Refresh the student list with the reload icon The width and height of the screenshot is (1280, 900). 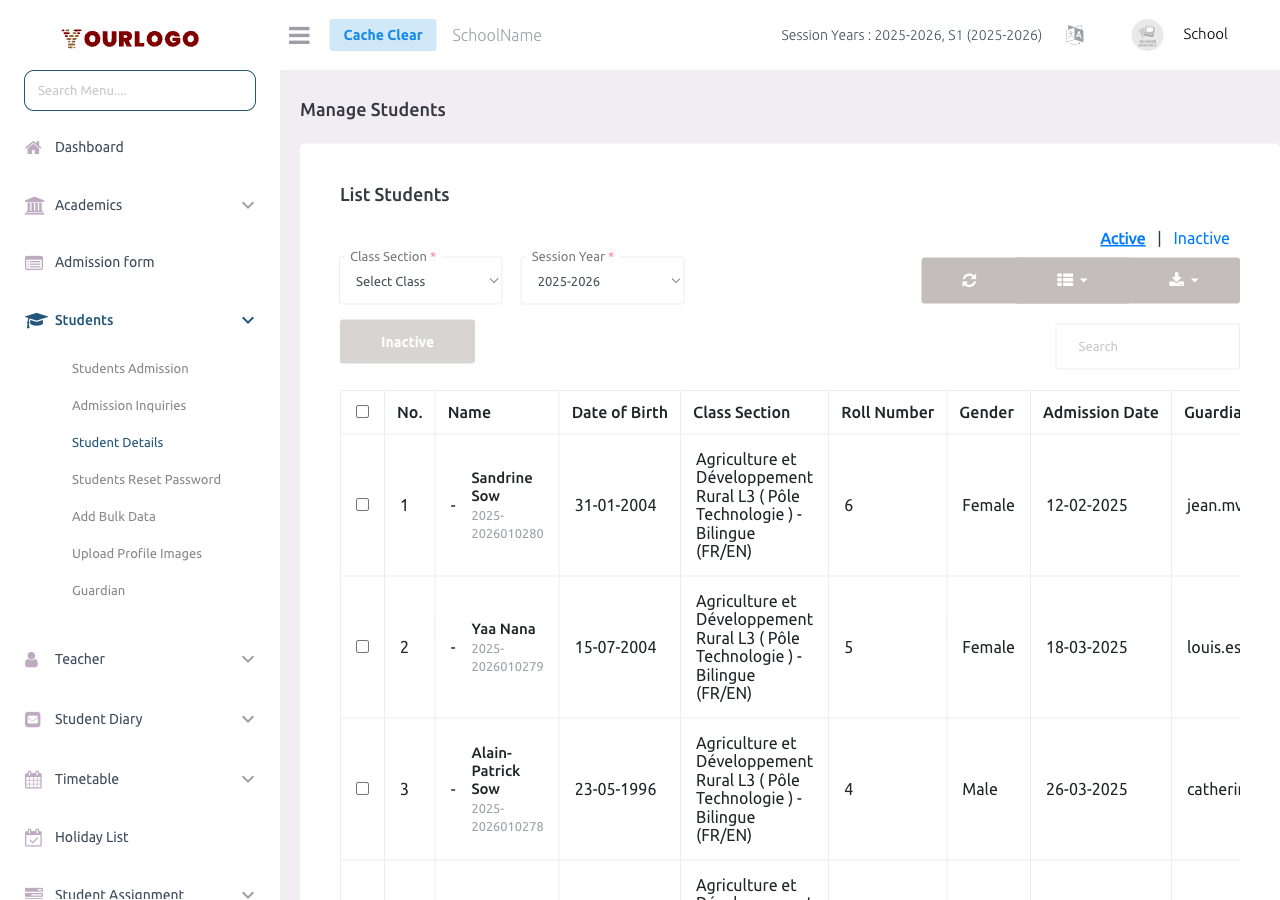[x=968, y=280]
